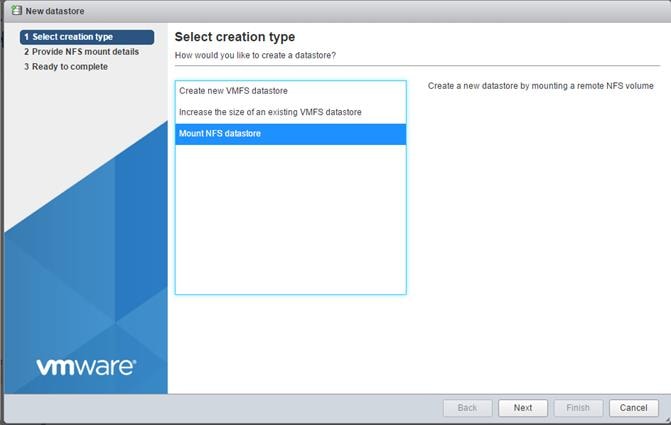The width and height of the screenshot is (671, 425).
Task: Click 'How would you like to create a datastore?' text
Action: 255,56
